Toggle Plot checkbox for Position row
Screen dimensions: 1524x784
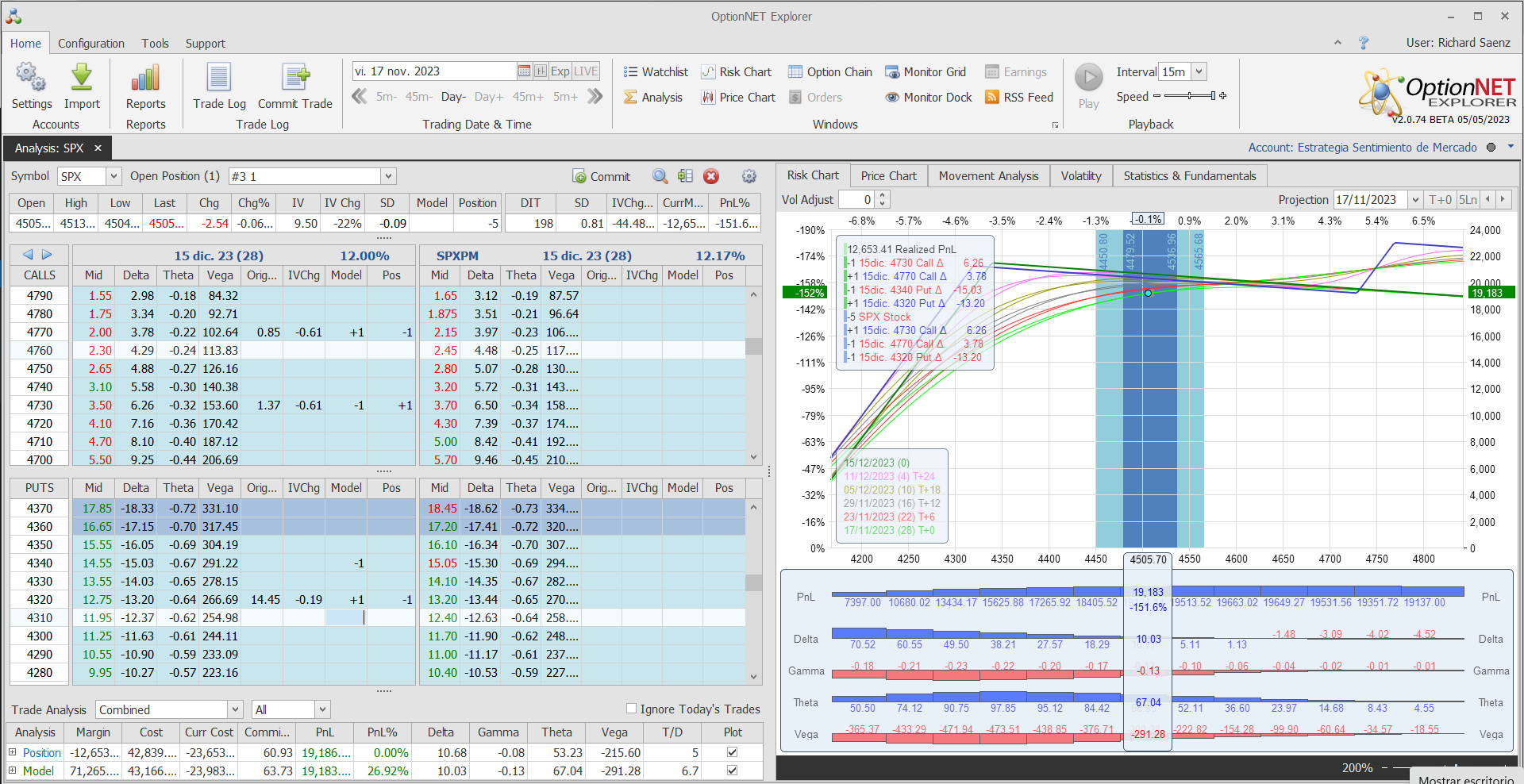click(732, 752)
